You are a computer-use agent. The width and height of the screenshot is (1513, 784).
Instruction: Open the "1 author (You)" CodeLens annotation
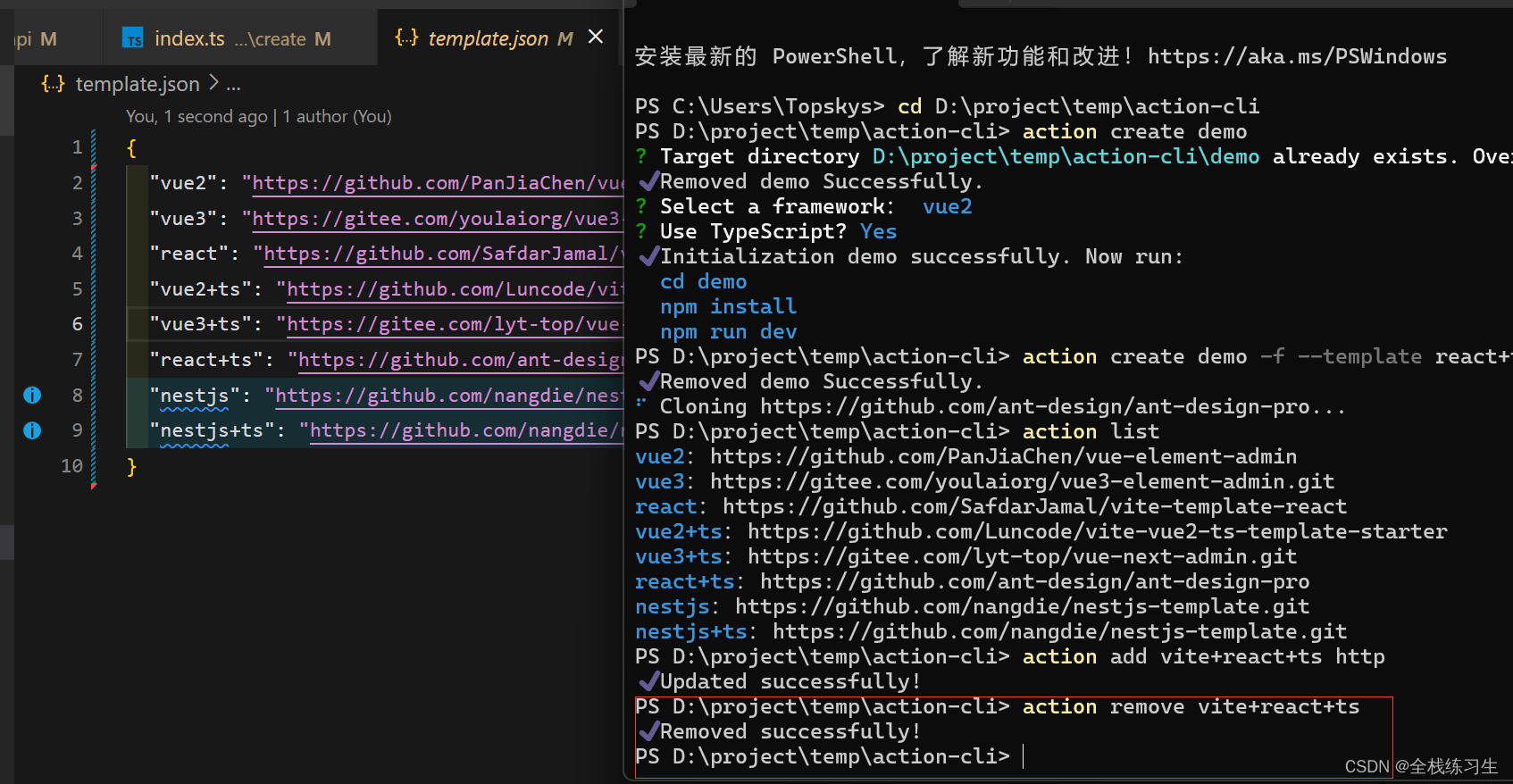click(x=337, y=116)
